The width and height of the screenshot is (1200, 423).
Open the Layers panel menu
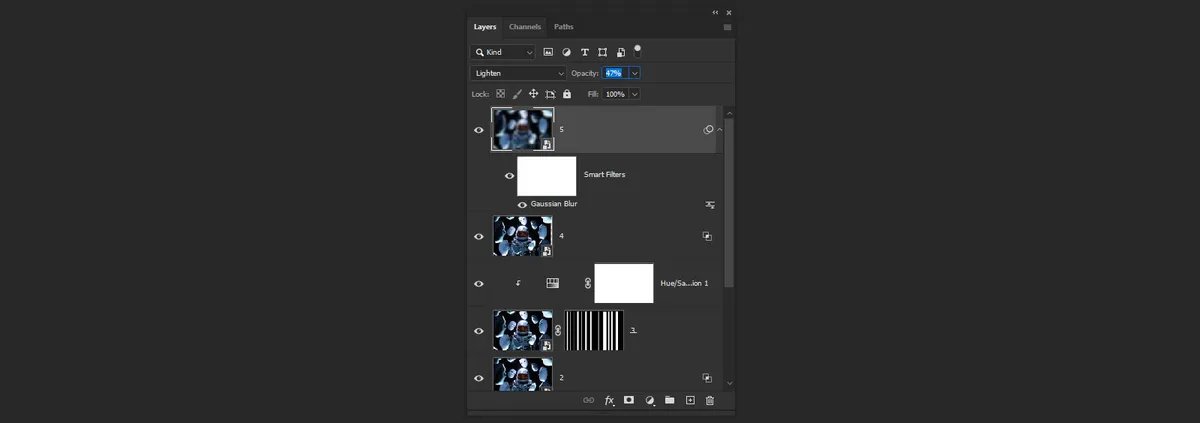pyautogui.click(x=727, y=27)
